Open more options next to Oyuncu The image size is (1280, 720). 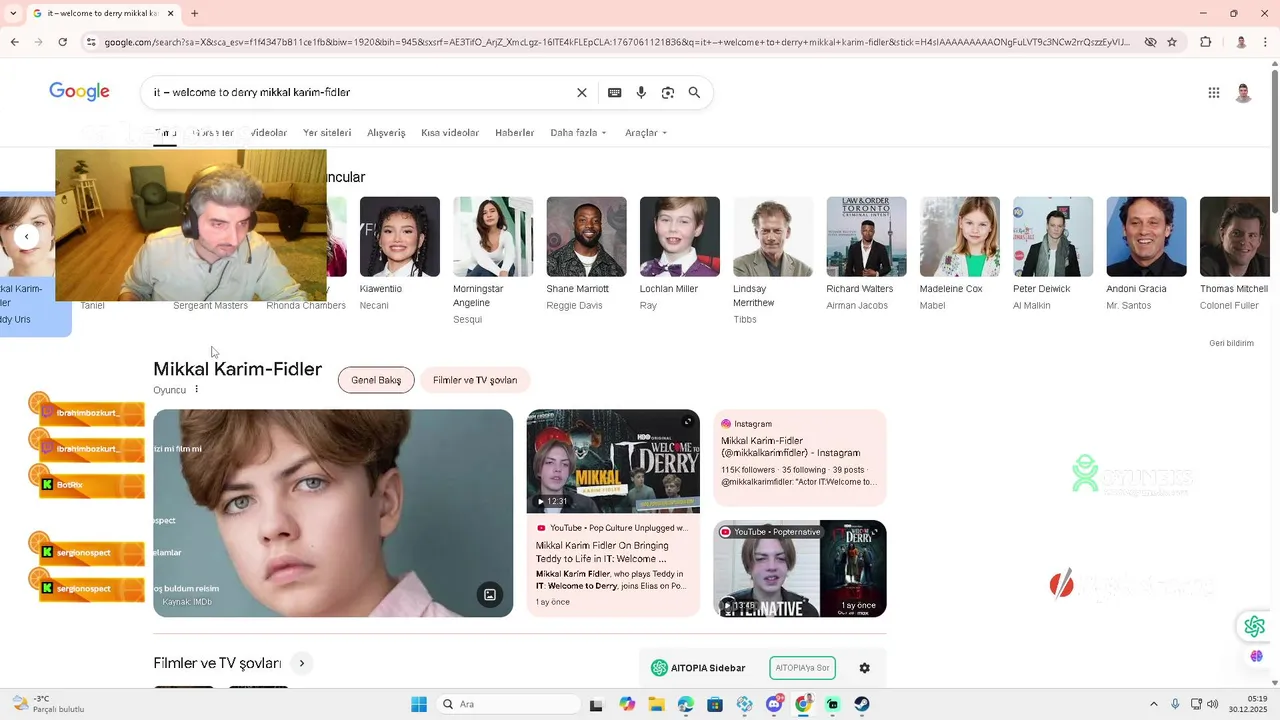196,390
